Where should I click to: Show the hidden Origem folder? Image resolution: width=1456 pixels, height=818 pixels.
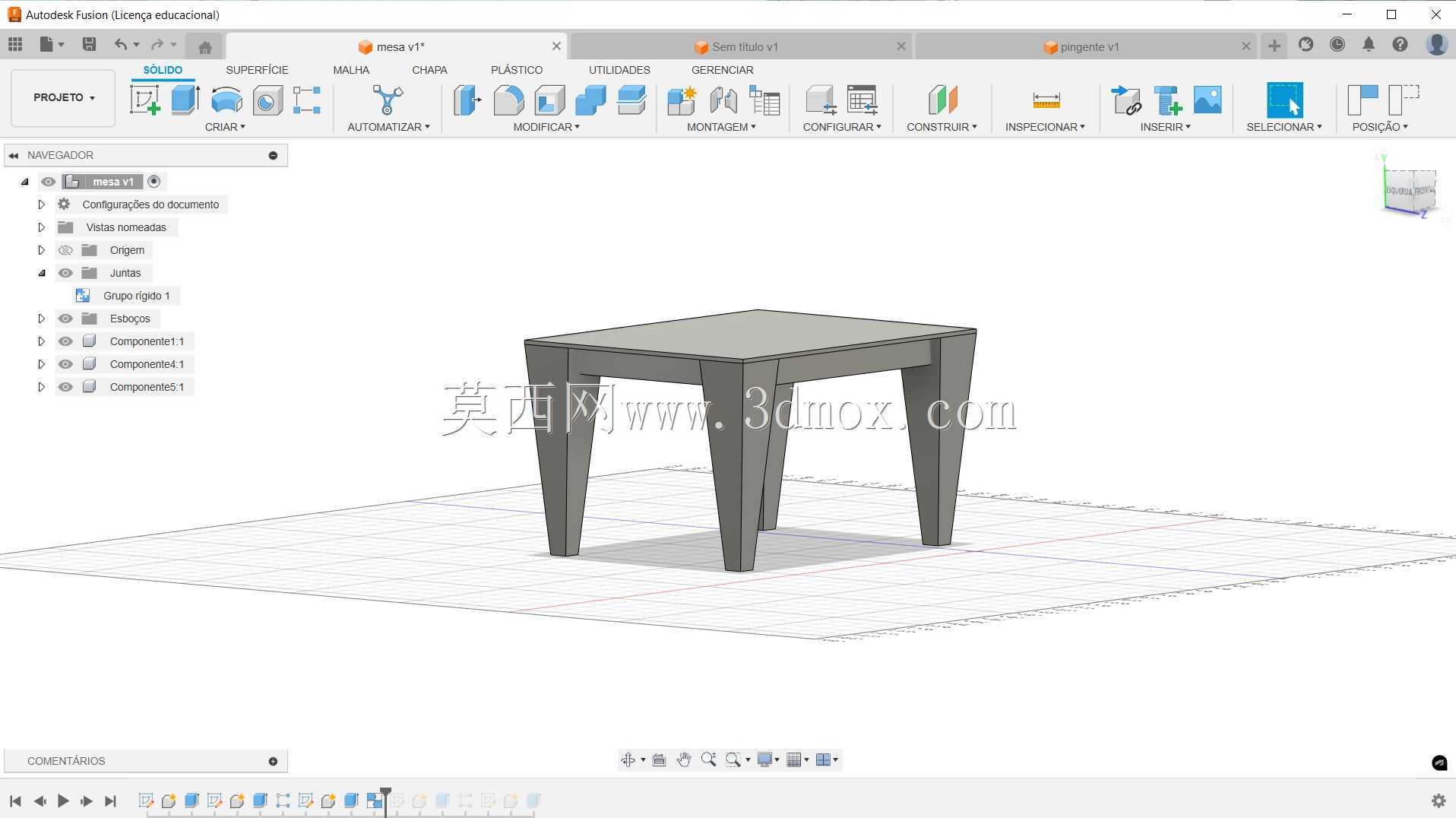click(x=65, y=250)
